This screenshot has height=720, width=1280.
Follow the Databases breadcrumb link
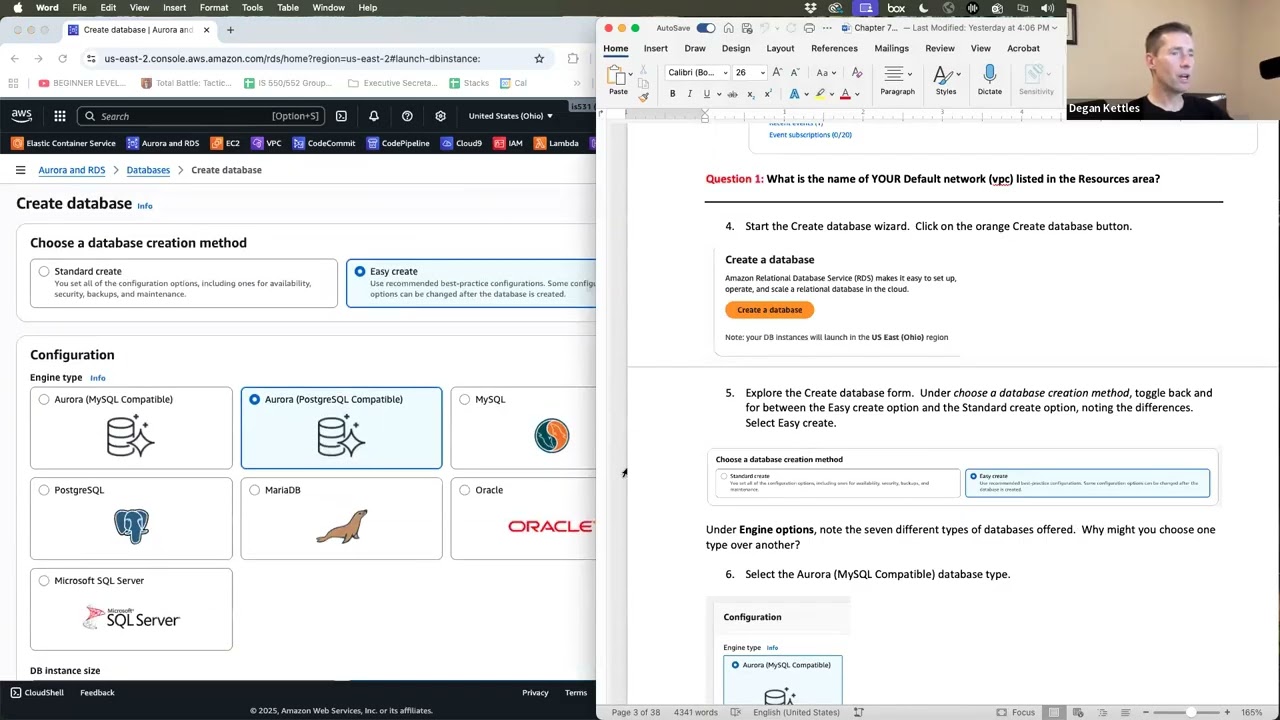[148, 170]
